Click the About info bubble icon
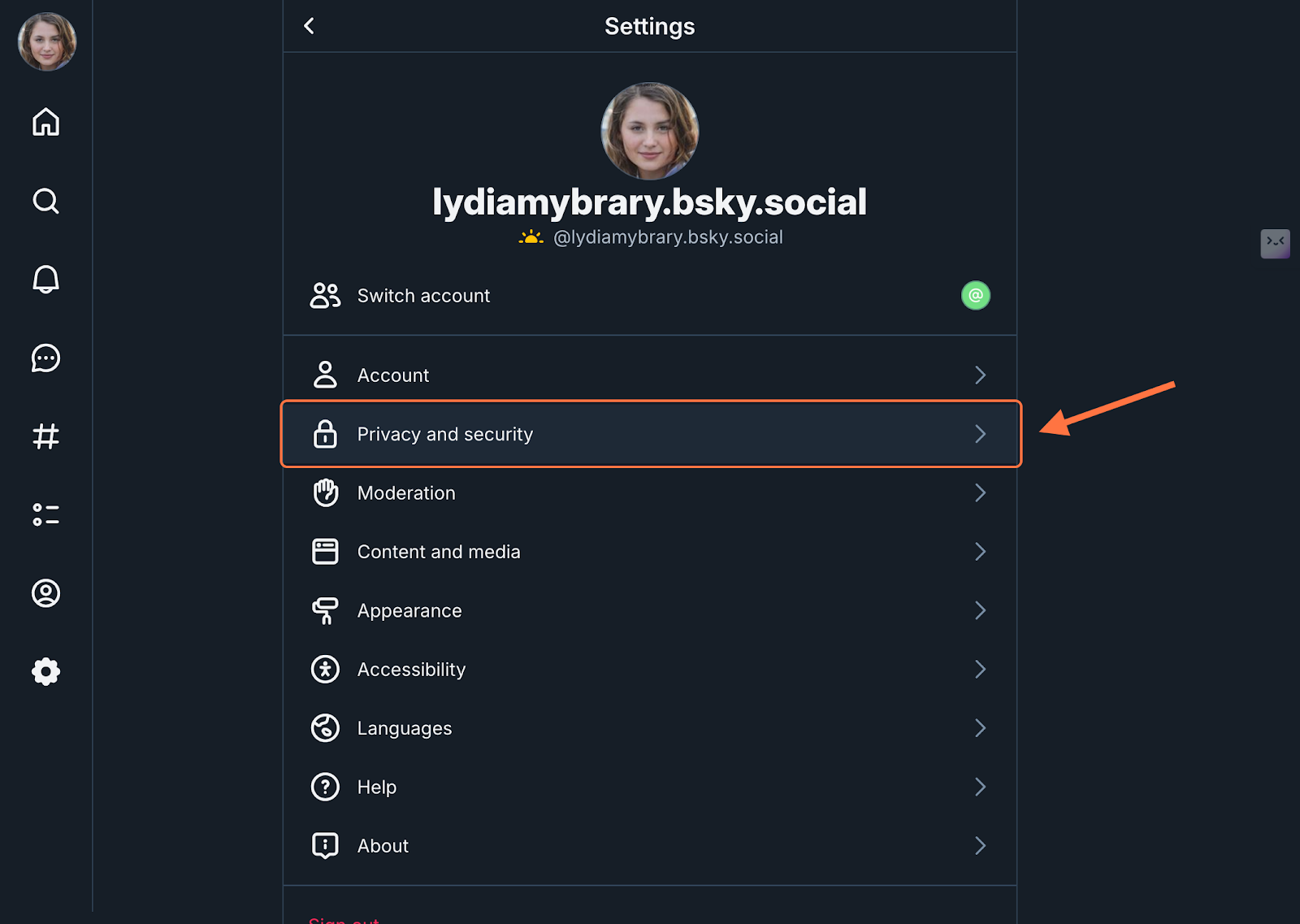Viewport: 1300px width, 924px height. (x=325, y=846)
